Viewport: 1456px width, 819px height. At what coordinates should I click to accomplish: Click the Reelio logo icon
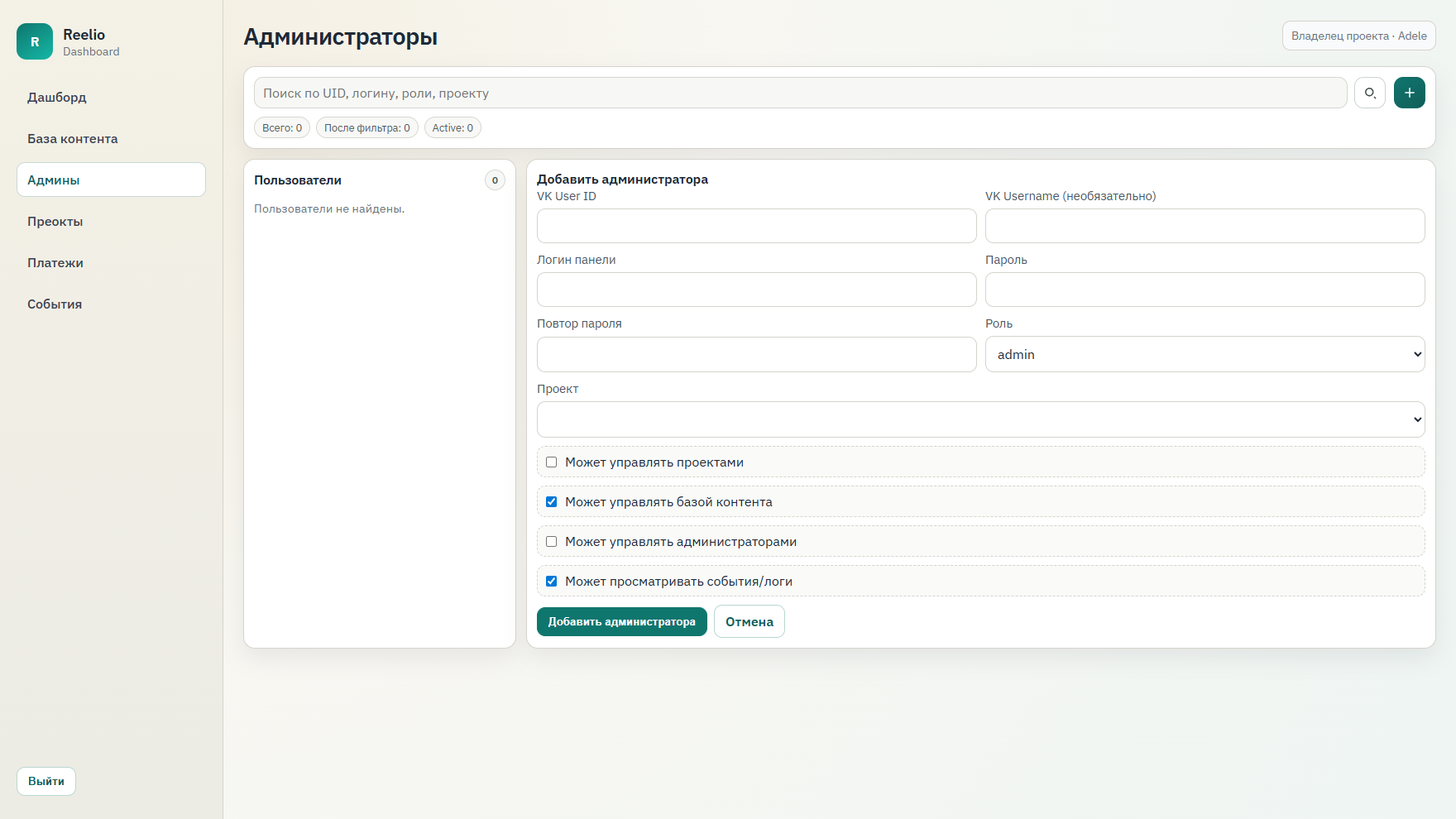pos(35,41)
